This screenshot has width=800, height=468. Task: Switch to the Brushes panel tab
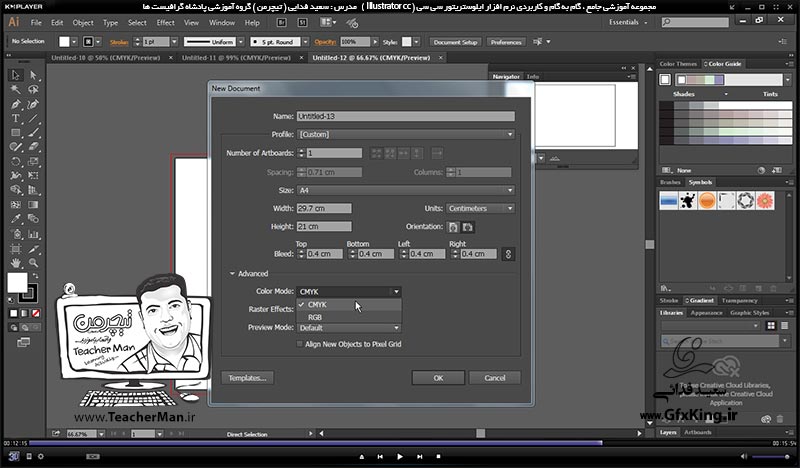coord(670,182)
